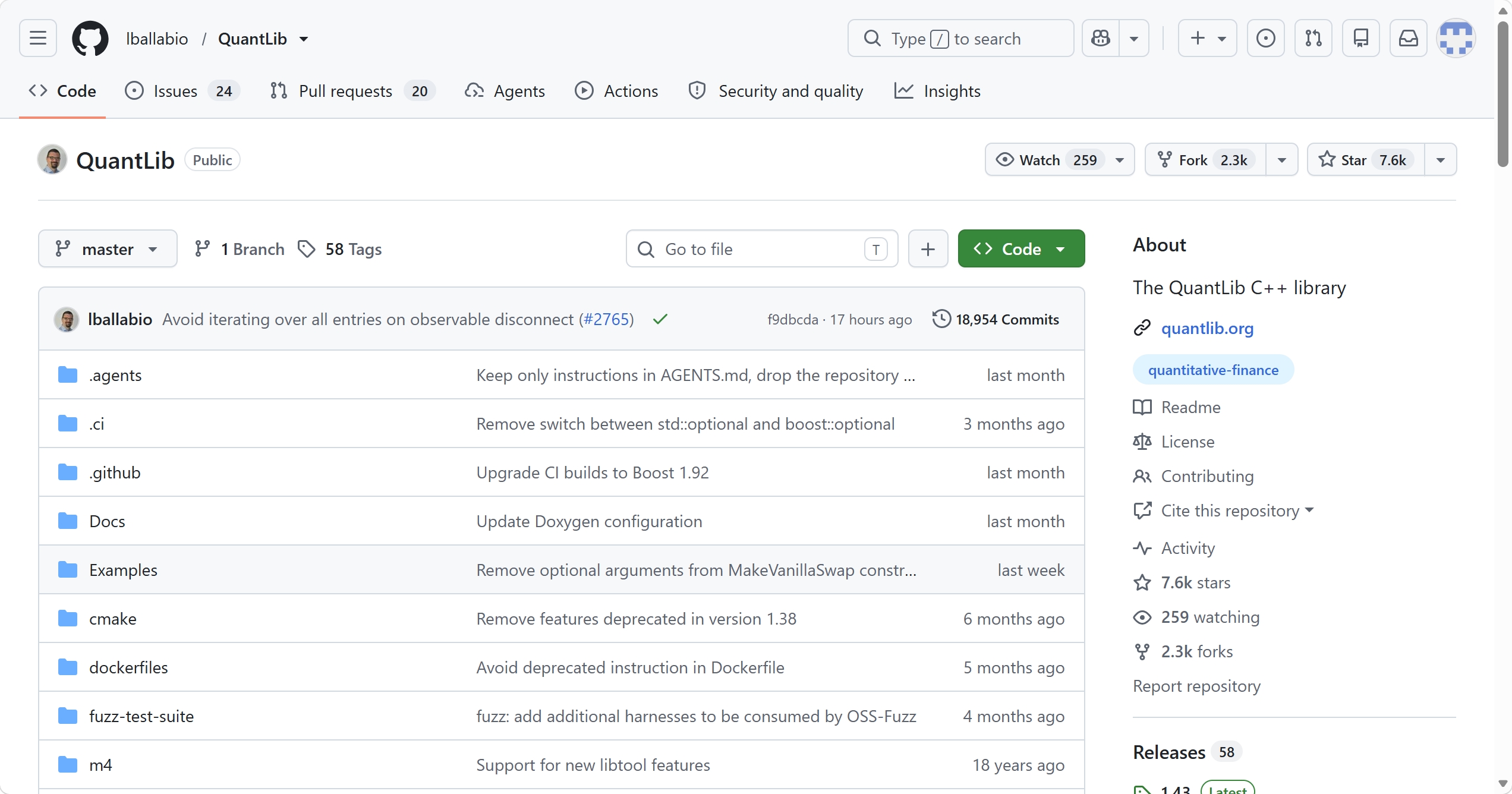Select the Code tab
Screen dimensions: 1512x794
point(62,91)
